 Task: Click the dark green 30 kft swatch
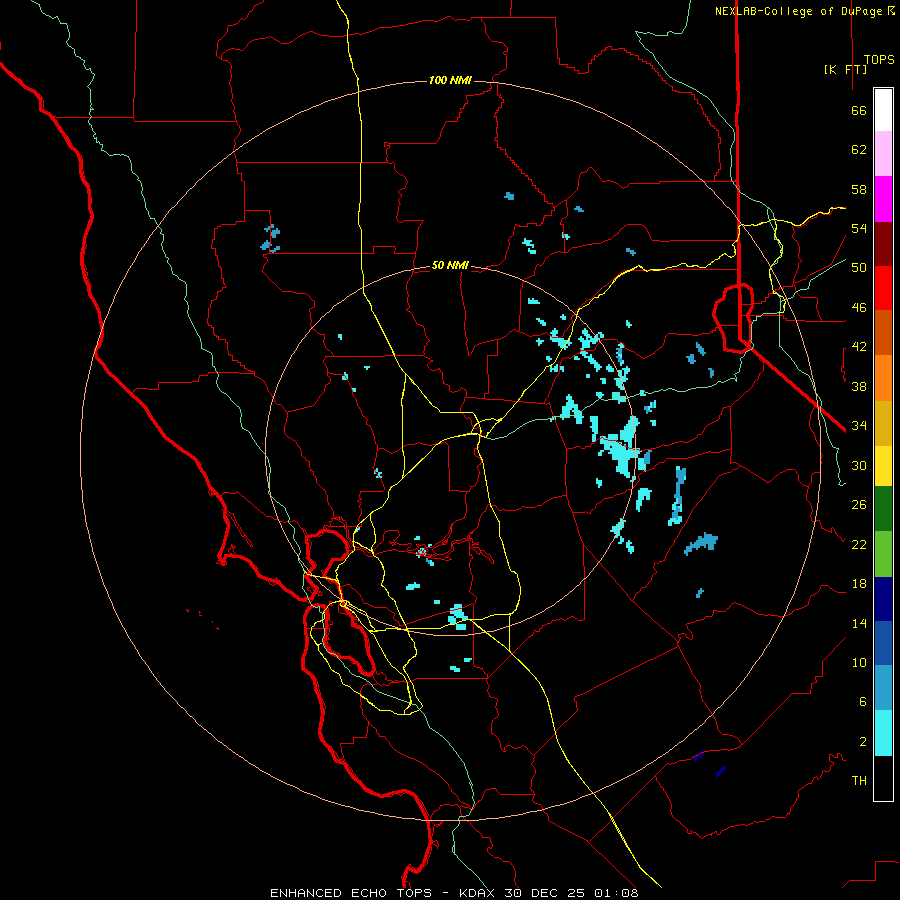[883, 509]
